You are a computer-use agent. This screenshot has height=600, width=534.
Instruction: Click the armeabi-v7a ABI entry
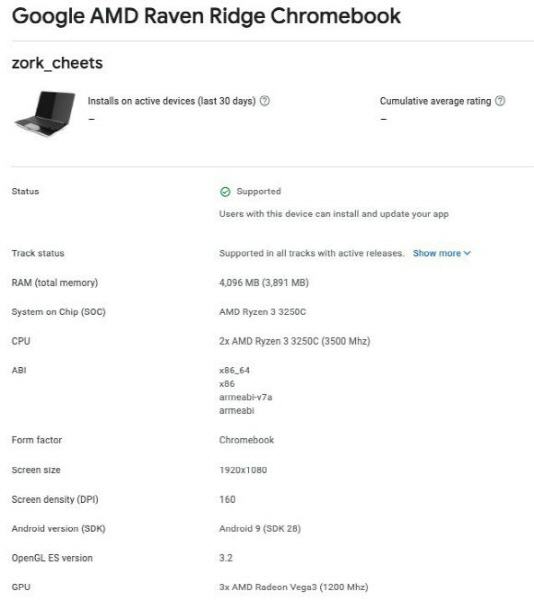pos(246,397)
